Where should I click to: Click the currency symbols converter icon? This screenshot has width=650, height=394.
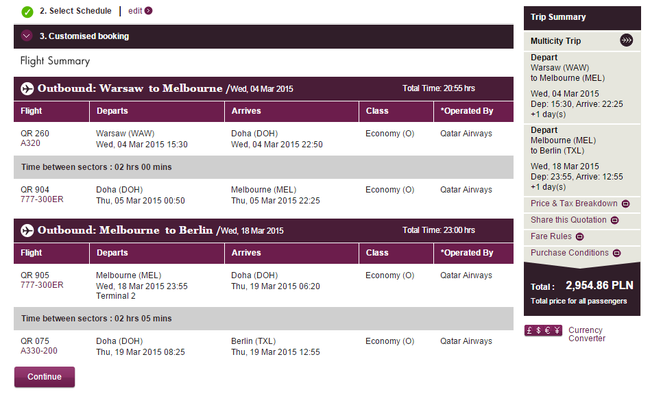click(543, 331)
